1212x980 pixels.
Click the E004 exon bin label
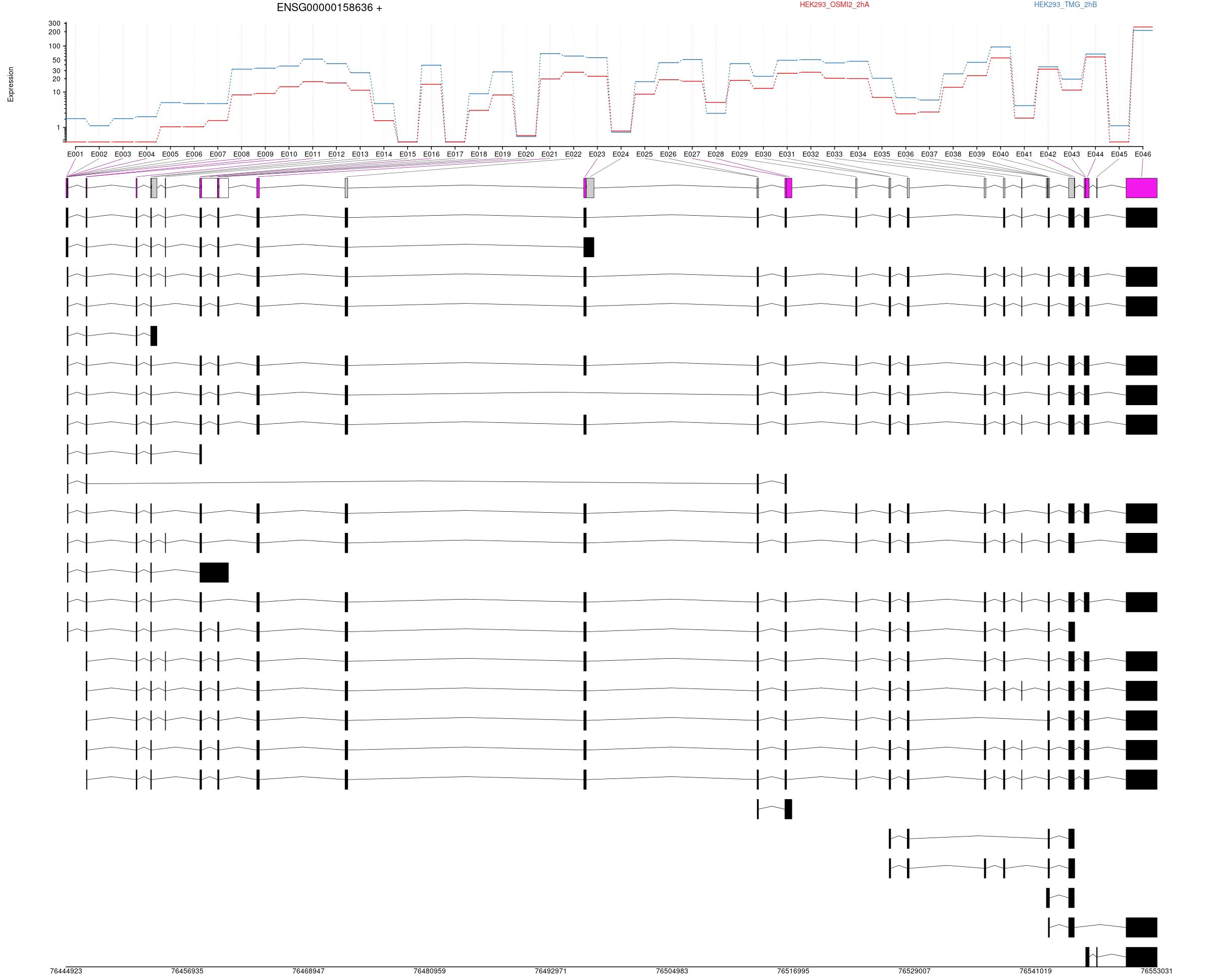tap(146, 154)
